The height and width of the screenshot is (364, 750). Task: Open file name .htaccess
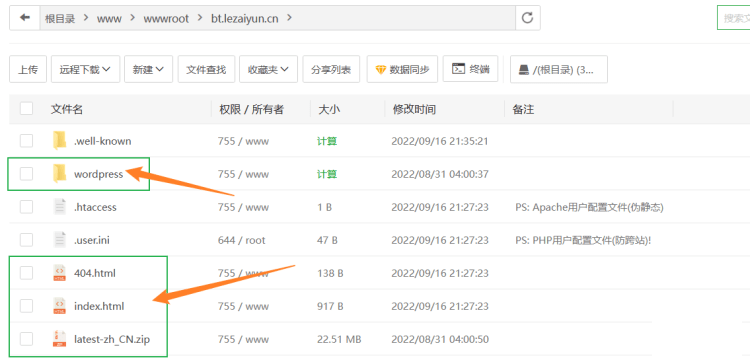[95, 207]
